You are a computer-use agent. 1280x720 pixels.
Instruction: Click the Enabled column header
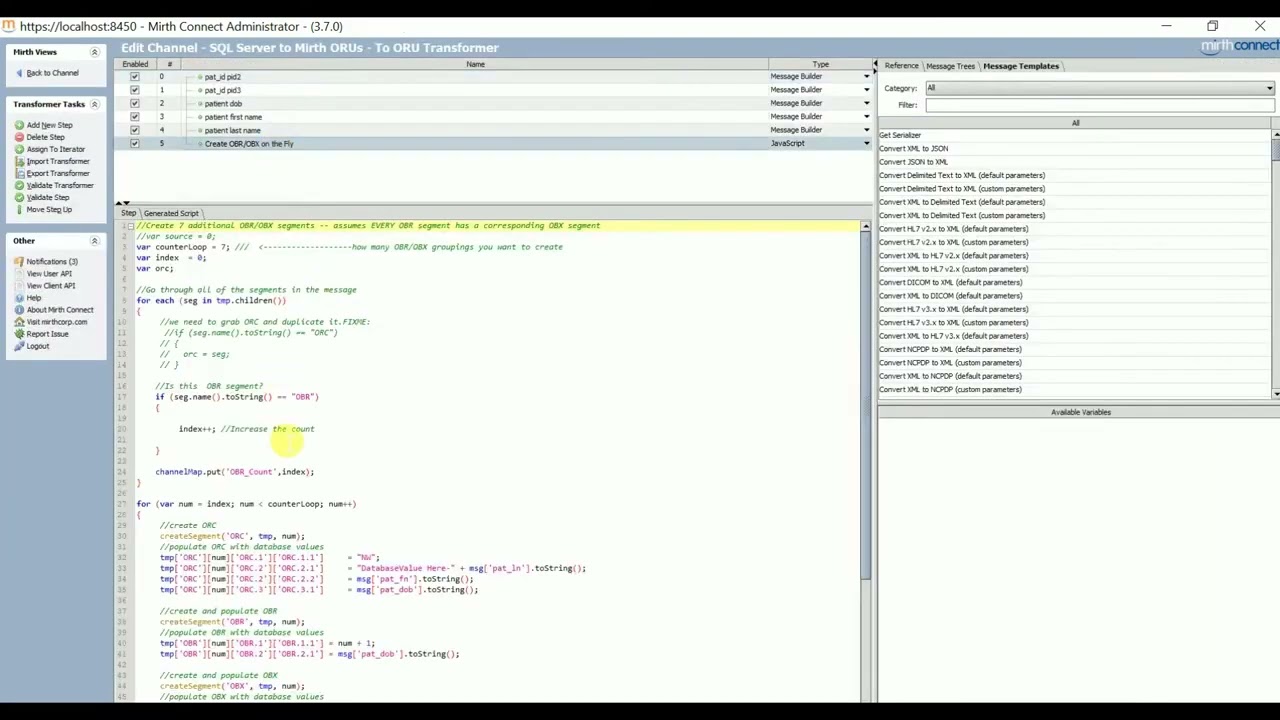click(x=135, y=64)
